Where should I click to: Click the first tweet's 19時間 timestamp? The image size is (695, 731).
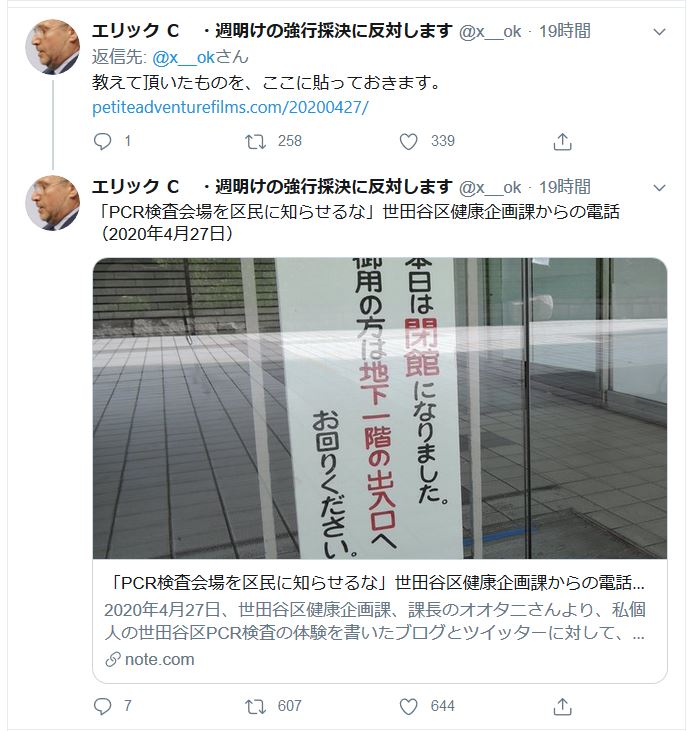pos(565,31)
